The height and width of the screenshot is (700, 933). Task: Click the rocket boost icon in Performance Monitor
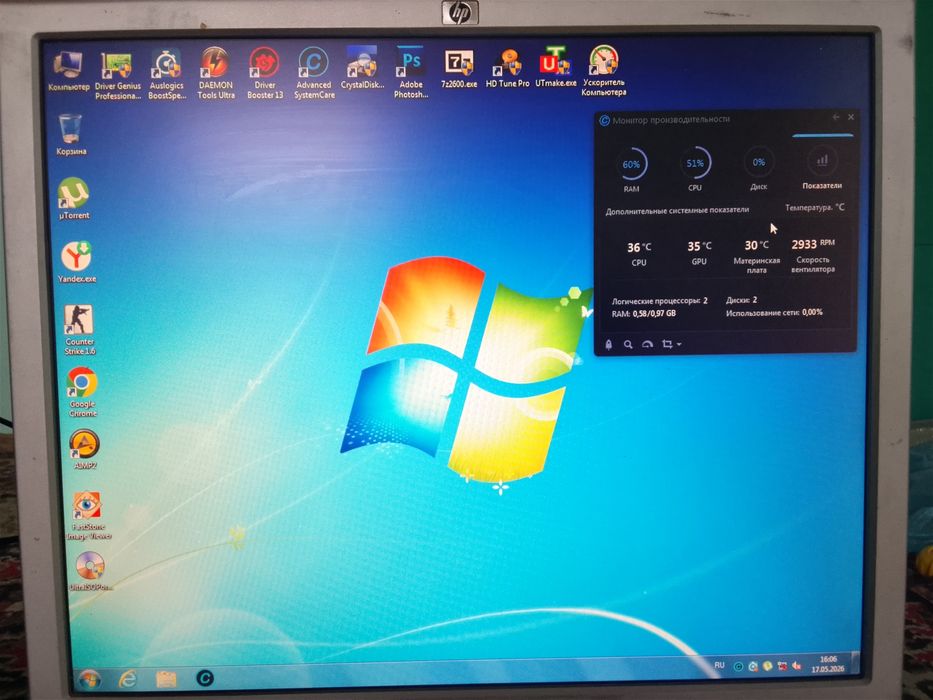pyautogui.click(x=609, y=344)
